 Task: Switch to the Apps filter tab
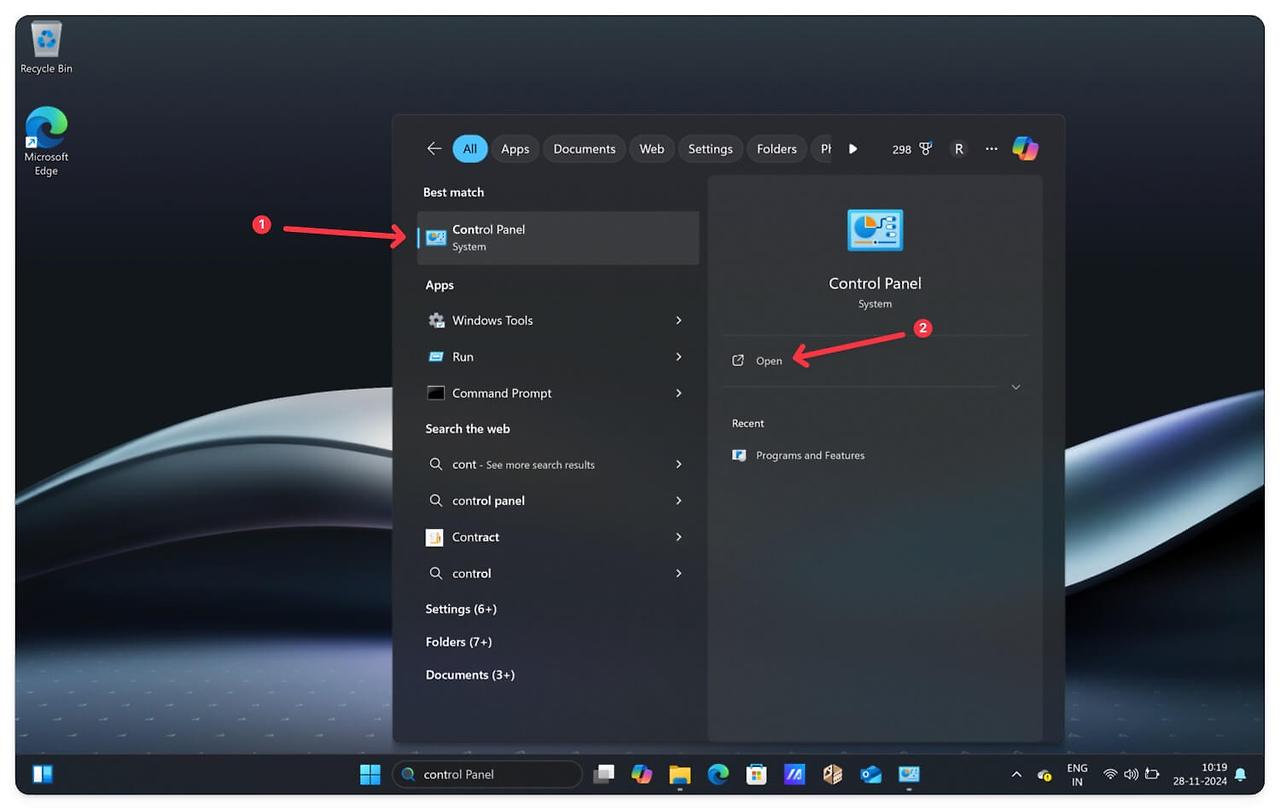[x=515, y=149]
